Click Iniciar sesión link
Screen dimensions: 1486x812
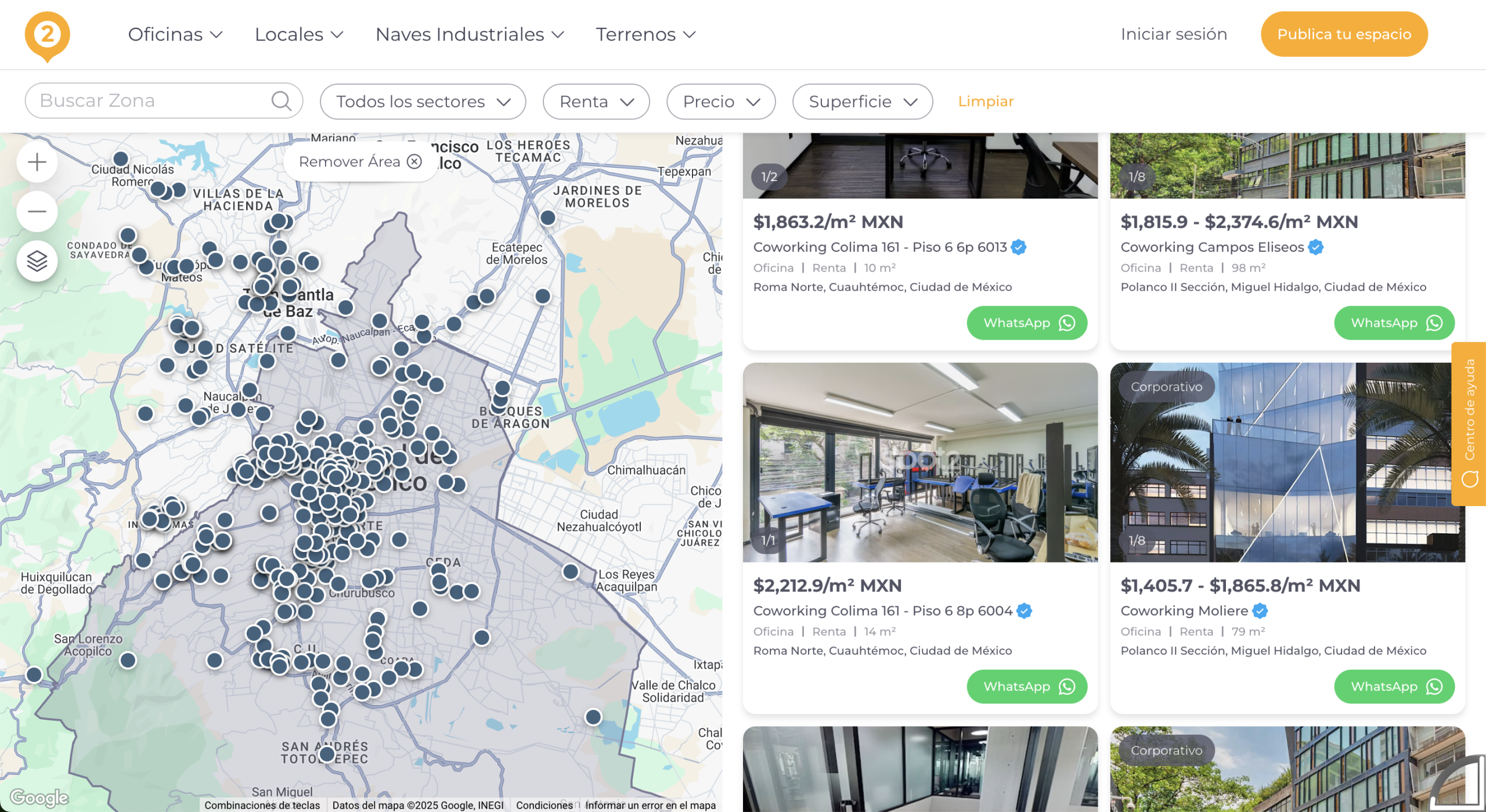[x=1174, y=34]
